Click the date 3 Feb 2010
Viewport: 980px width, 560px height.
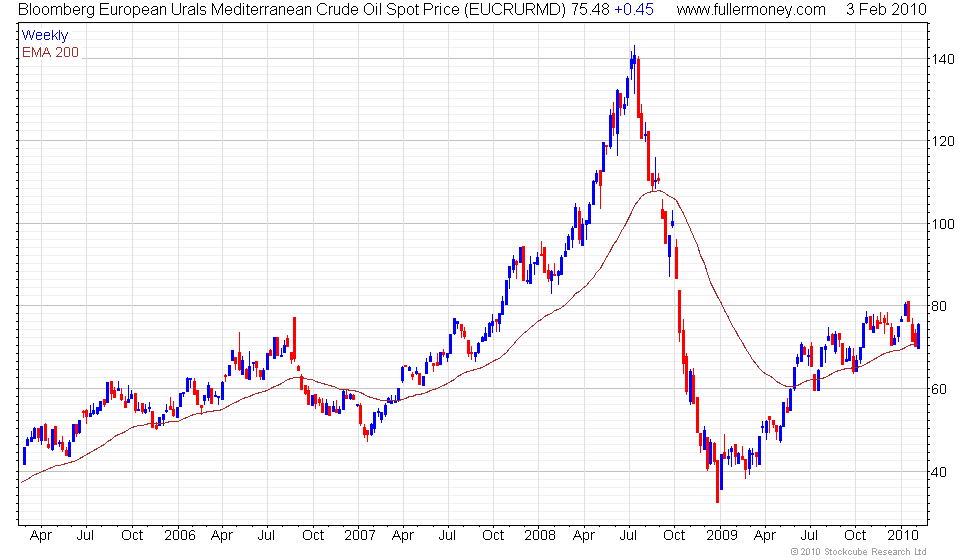pos(886,9)
